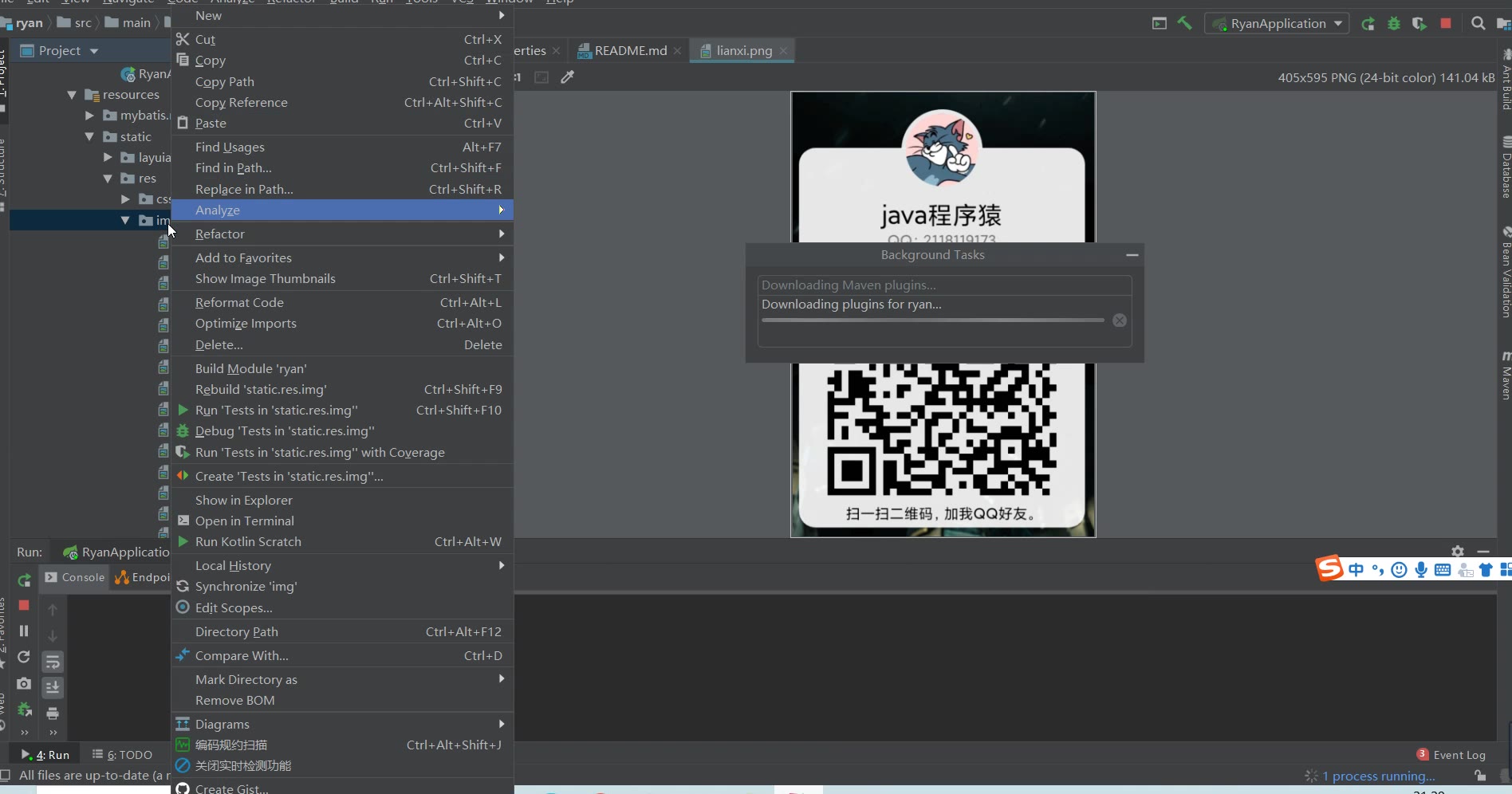The height and width of the screenshot is (794, 1512).
Task: Select Mark Directory as submenu
Action: click(342, 679)
